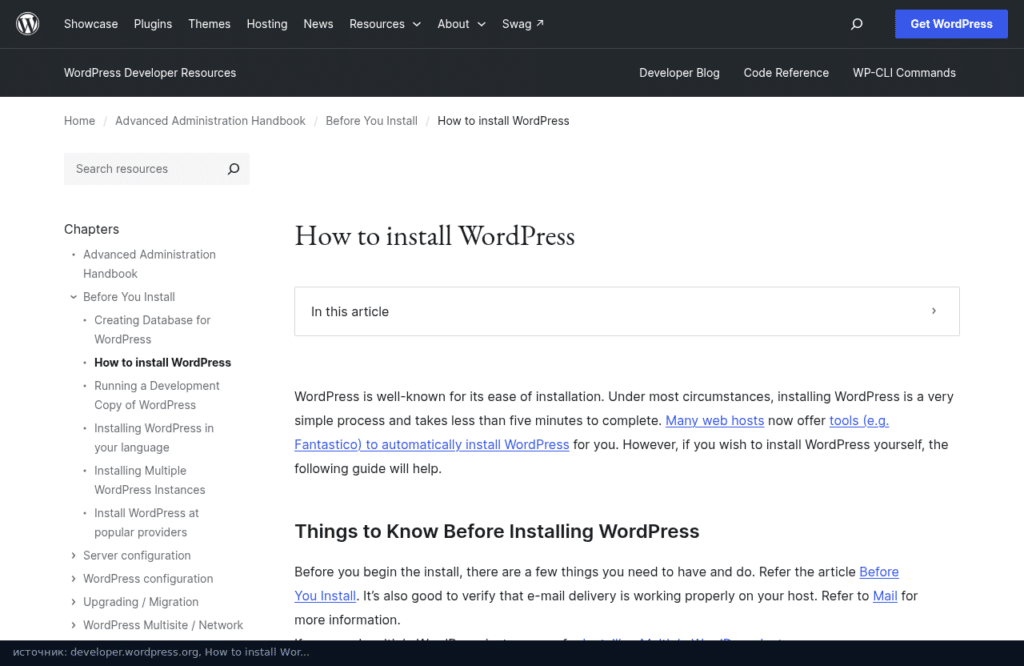
Task: Open WP-CLI Commands link
Action: (x=904, y=73)
